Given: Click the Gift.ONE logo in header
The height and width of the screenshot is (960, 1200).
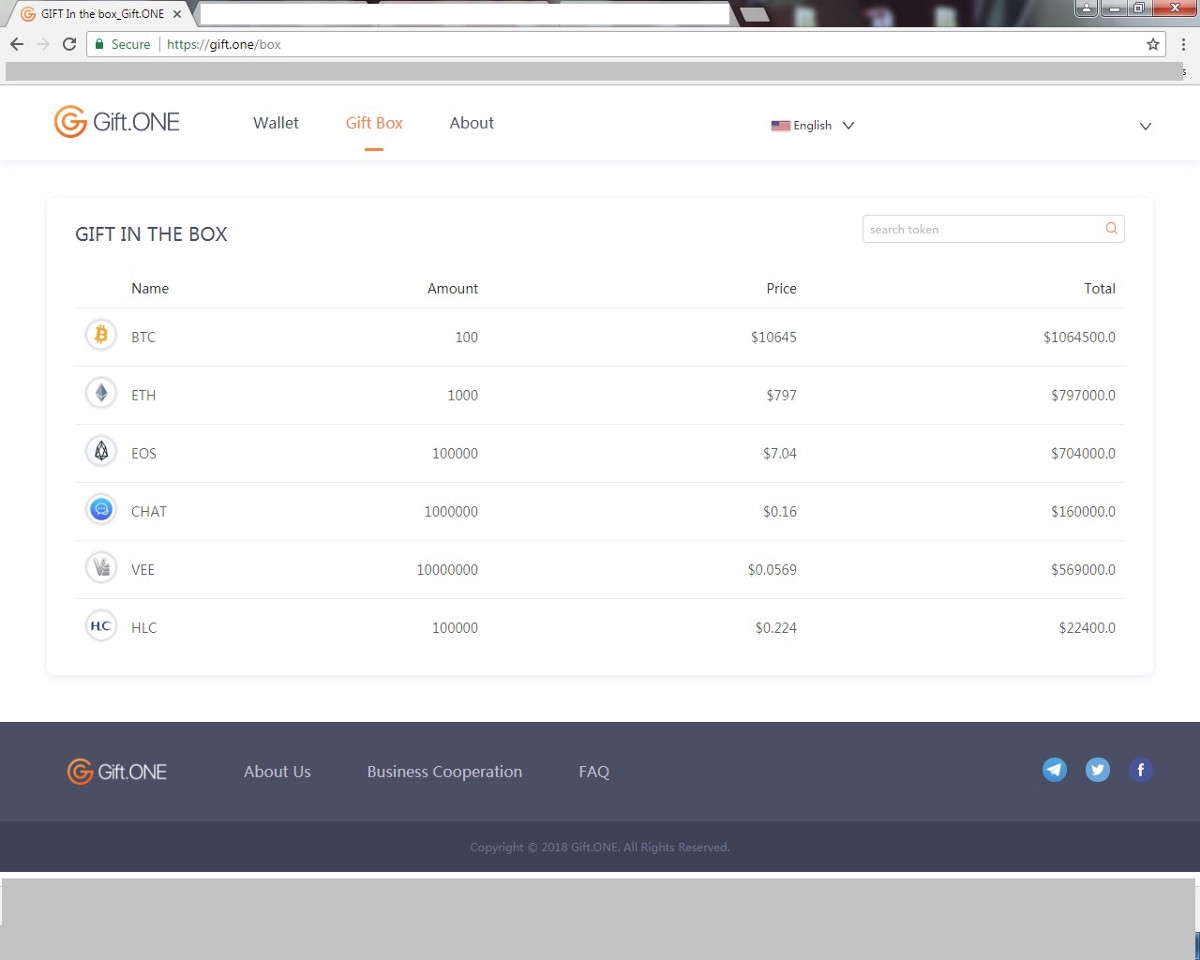Looking at the screenshot, I should (x=117, y=122).
